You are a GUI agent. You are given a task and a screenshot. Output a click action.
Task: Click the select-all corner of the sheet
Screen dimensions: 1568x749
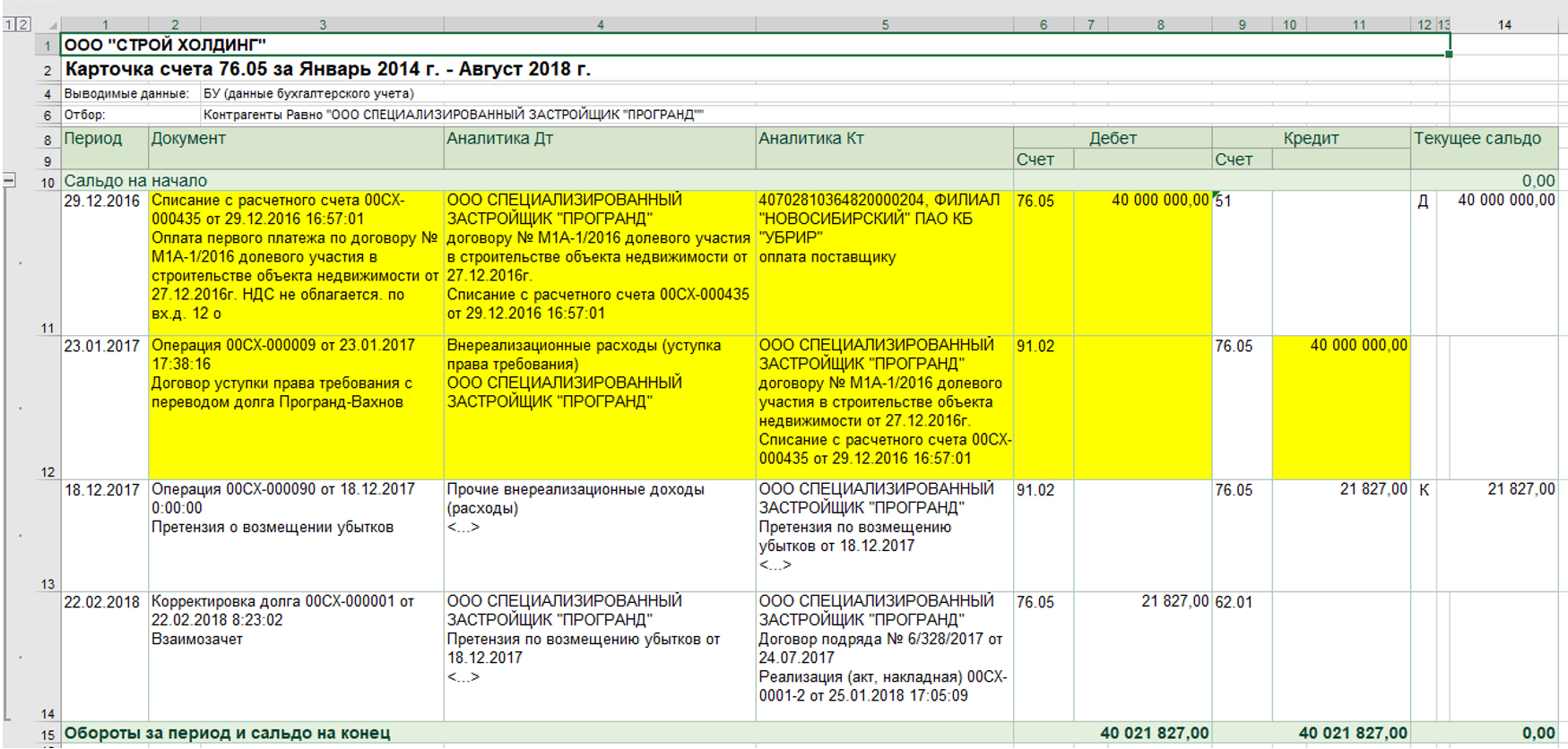tap(47, 24)
